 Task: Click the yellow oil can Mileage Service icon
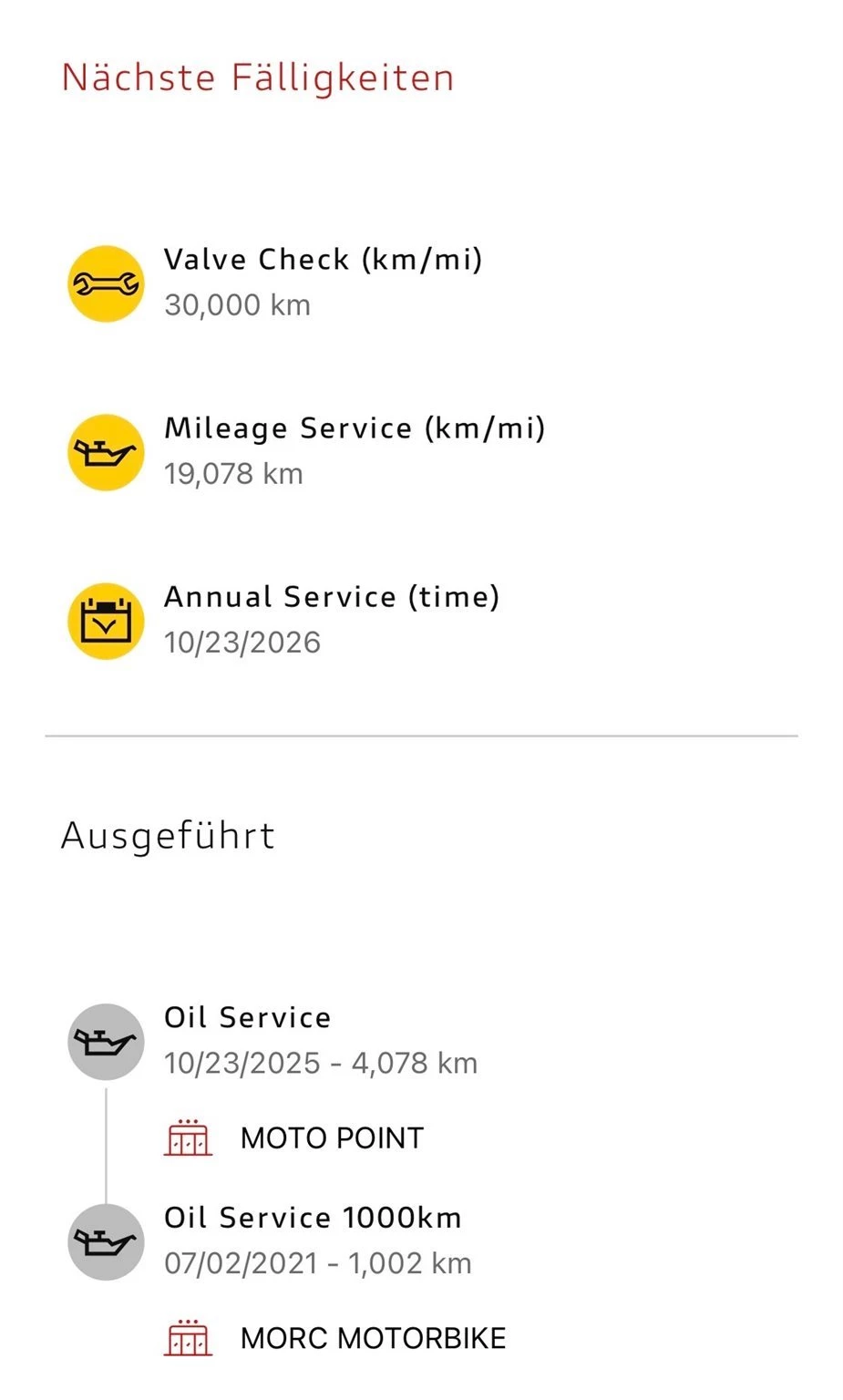106,452
